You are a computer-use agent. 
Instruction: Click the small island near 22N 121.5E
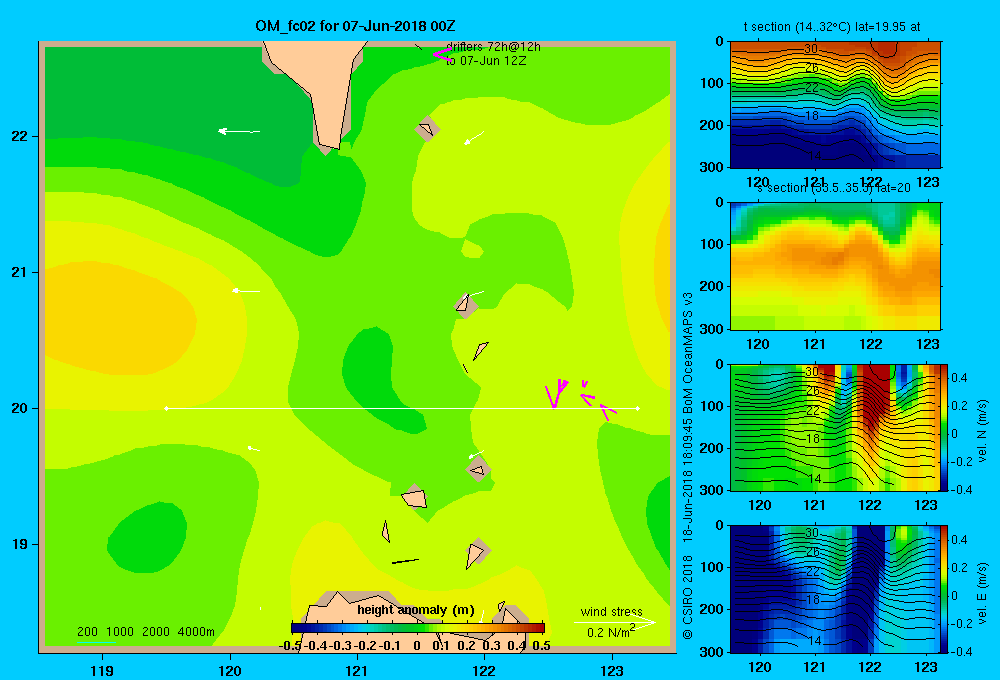426,129
